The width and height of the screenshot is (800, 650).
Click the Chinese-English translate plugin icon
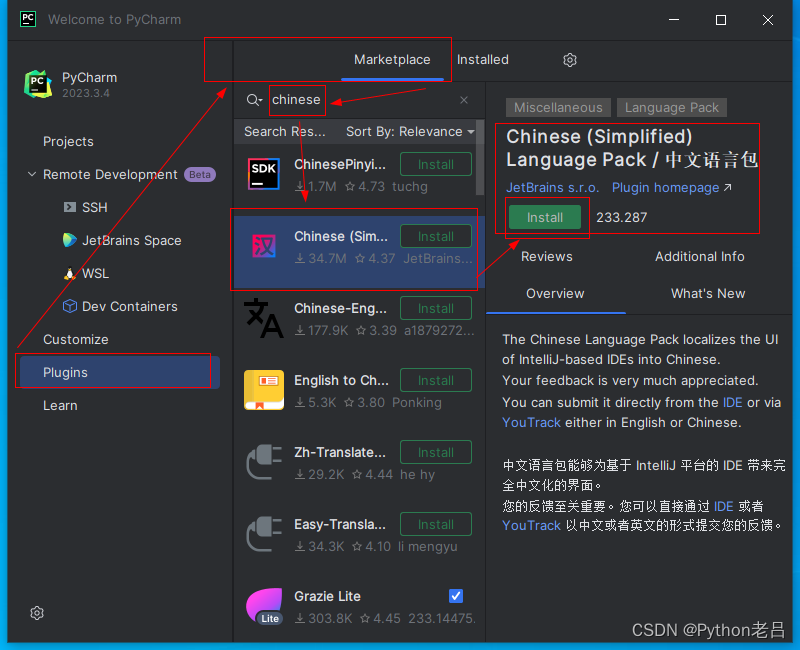click(264, 318)
